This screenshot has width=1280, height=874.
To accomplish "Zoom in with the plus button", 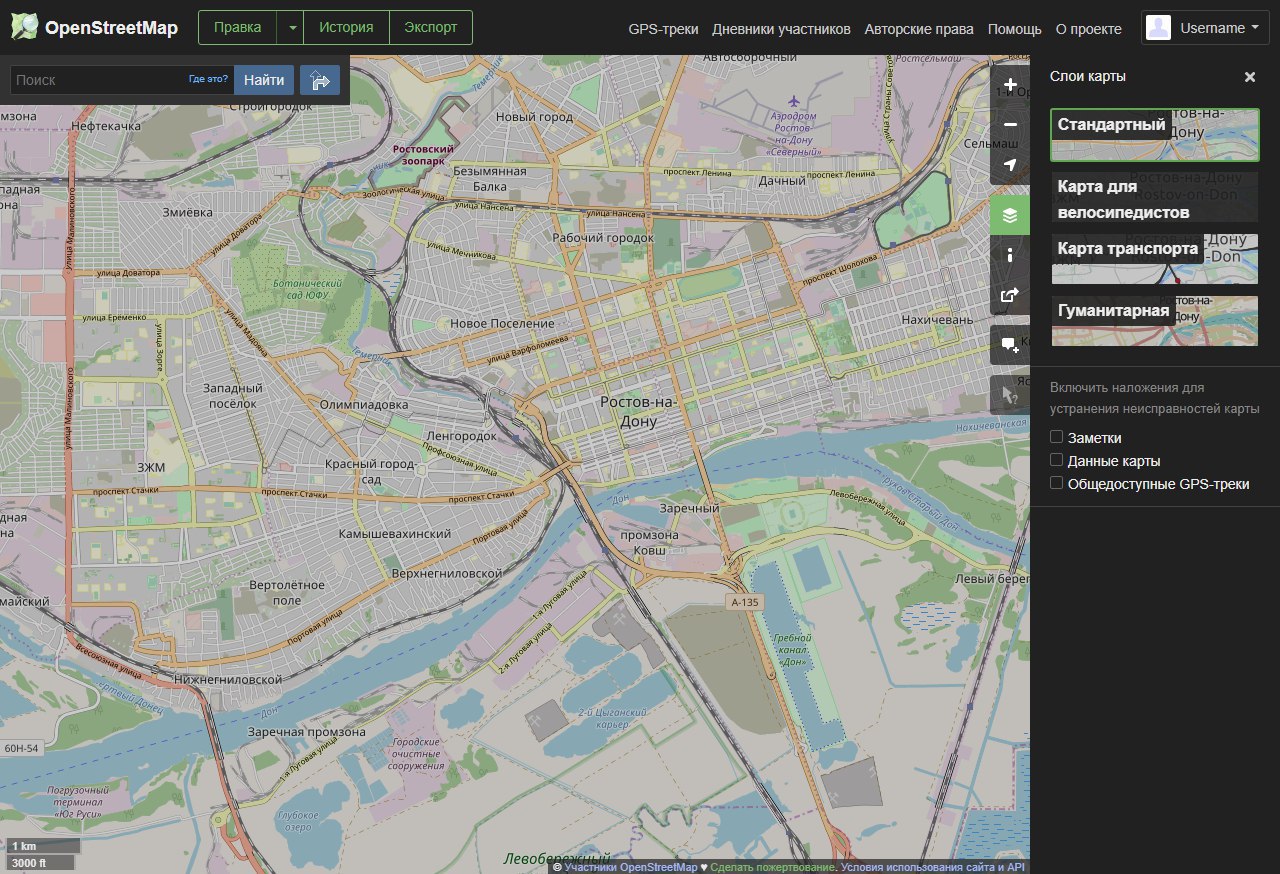I will click(x=1010, y=84).
